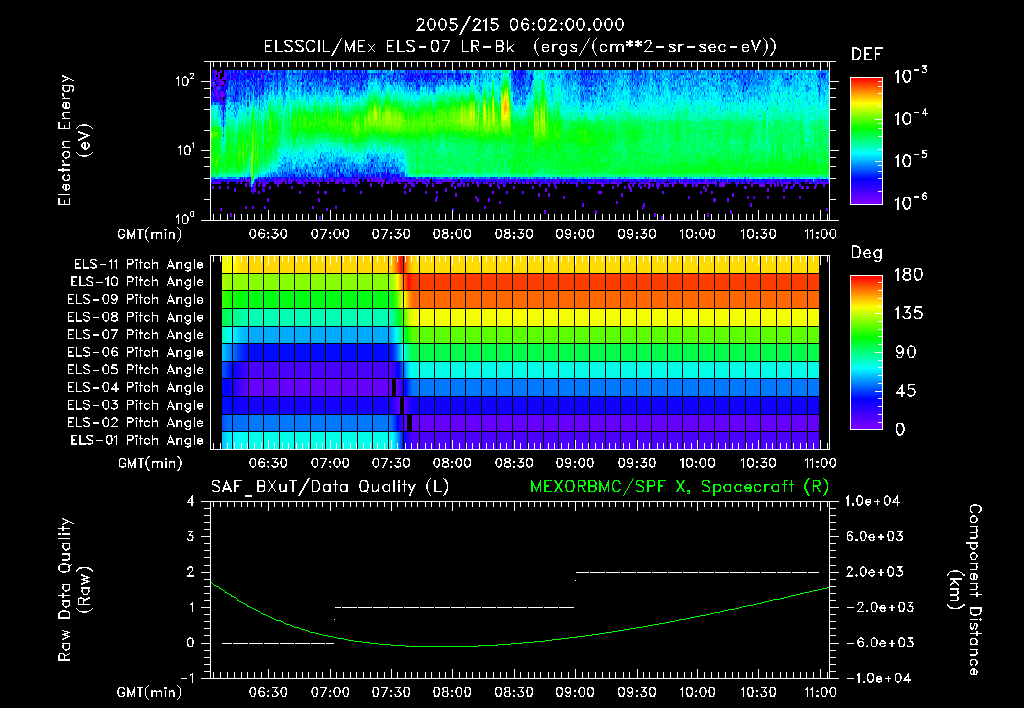
Task: Select the 'ELS-11 Pitch Angle' row label
Action: pyautogui.click(x=138, y=265)
